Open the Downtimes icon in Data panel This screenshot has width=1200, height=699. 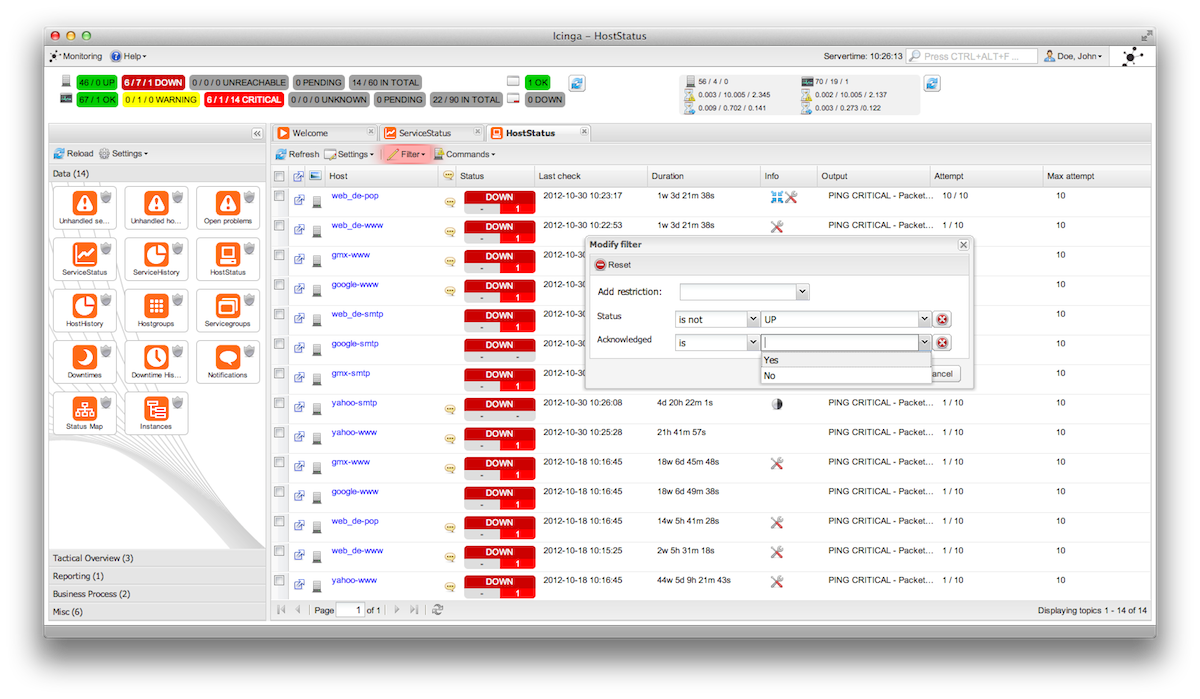pyautogui.click(x=84, y=358)
